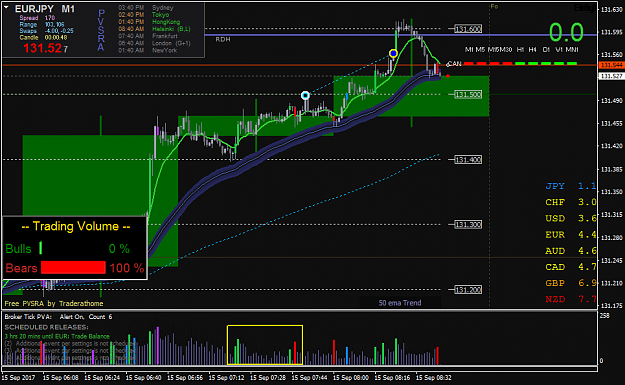Click the JPY 1.1 strength row
Image resolution: width=625 pixels, height=385 pixels.
[571, 186]
